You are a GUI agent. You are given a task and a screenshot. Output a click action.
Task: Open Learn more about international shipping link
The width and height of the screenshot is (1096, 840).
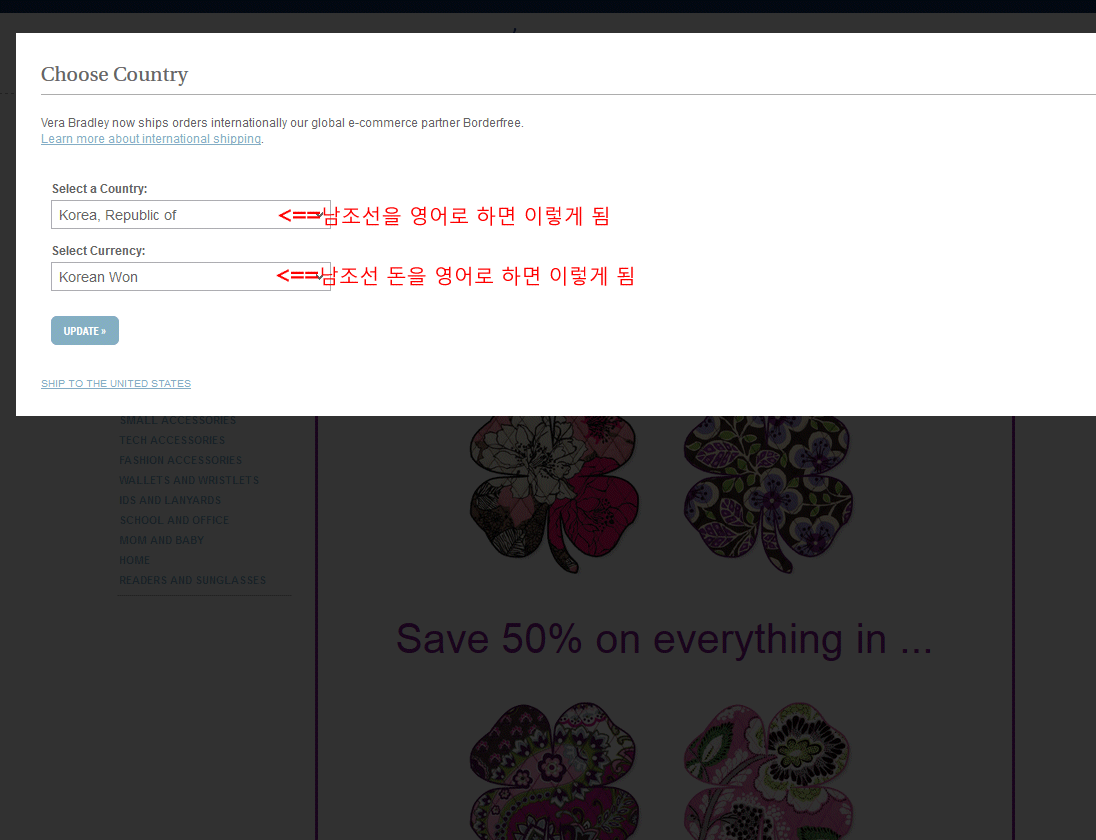click(151, 139)
